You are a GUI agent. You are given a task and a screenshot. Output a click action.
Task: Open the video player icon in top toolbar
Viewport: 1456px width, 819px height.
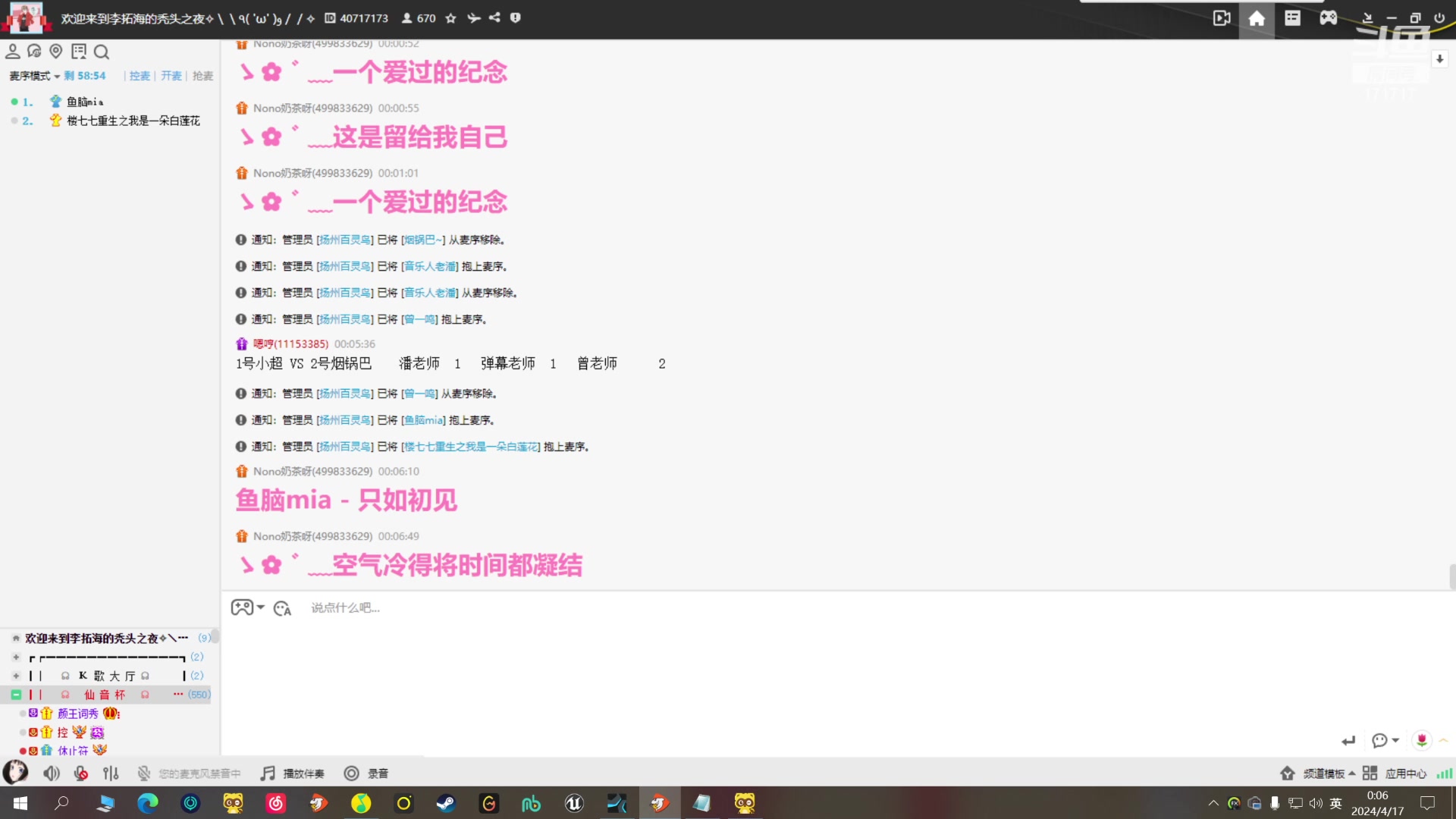(x=1222, y=18)
